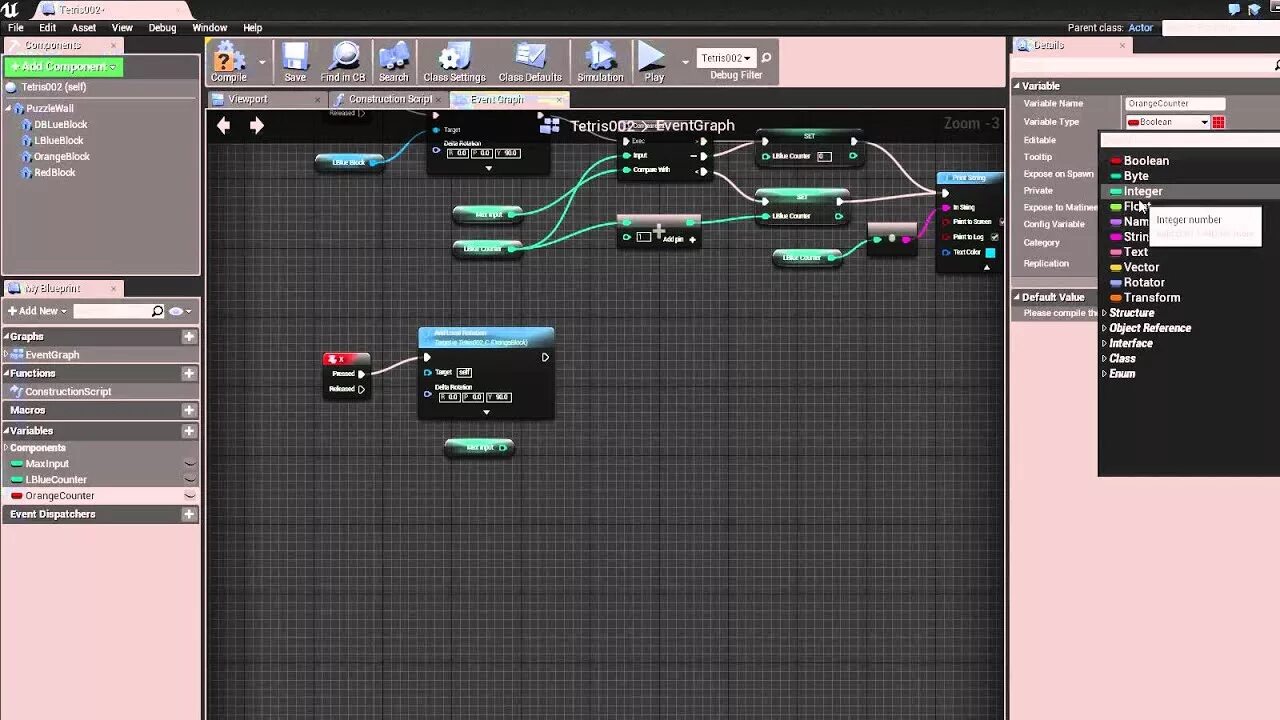The width and height of the screenshot is (1280, 720).
Task: Add a new function with the plus button
Action: (189, 373)
